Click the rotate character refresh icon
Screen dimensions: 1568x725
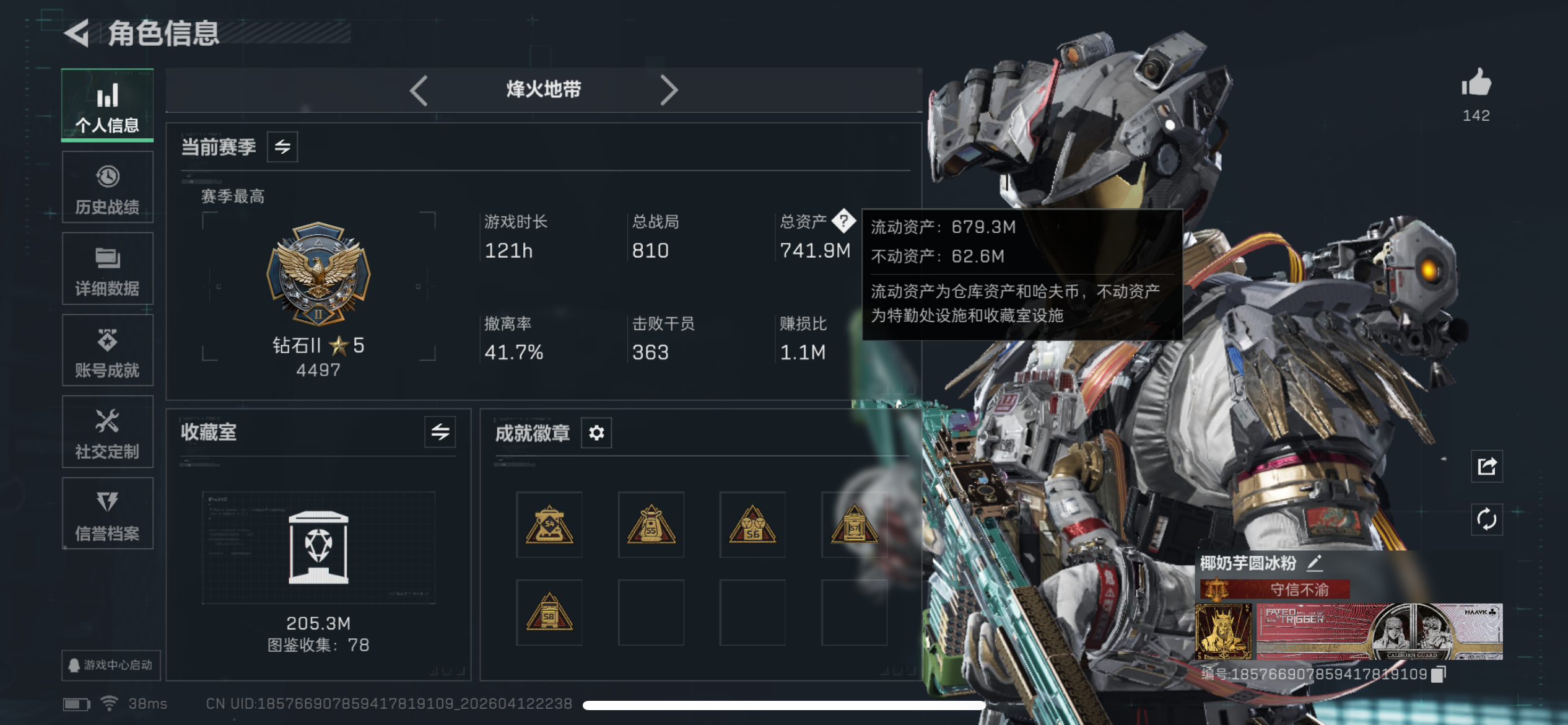tap(1486, 519)
